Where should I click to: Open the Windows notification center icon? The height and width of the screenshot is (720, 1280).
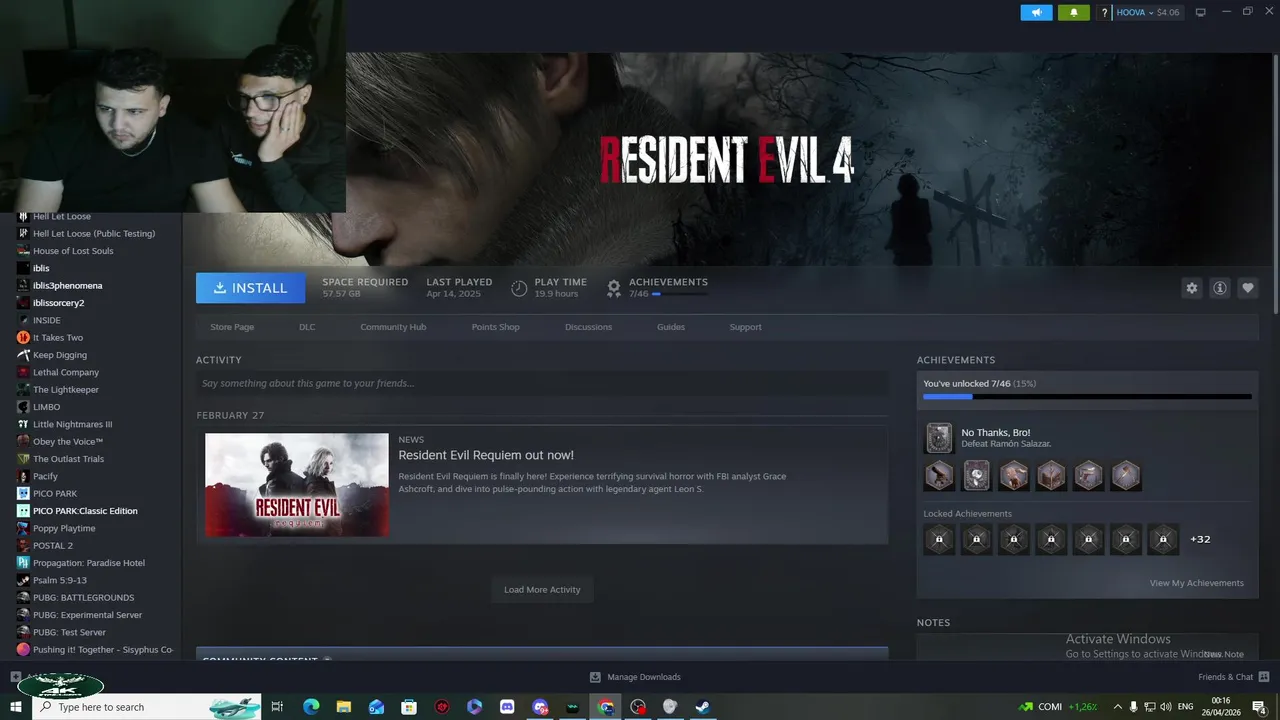pos(1259,707)
